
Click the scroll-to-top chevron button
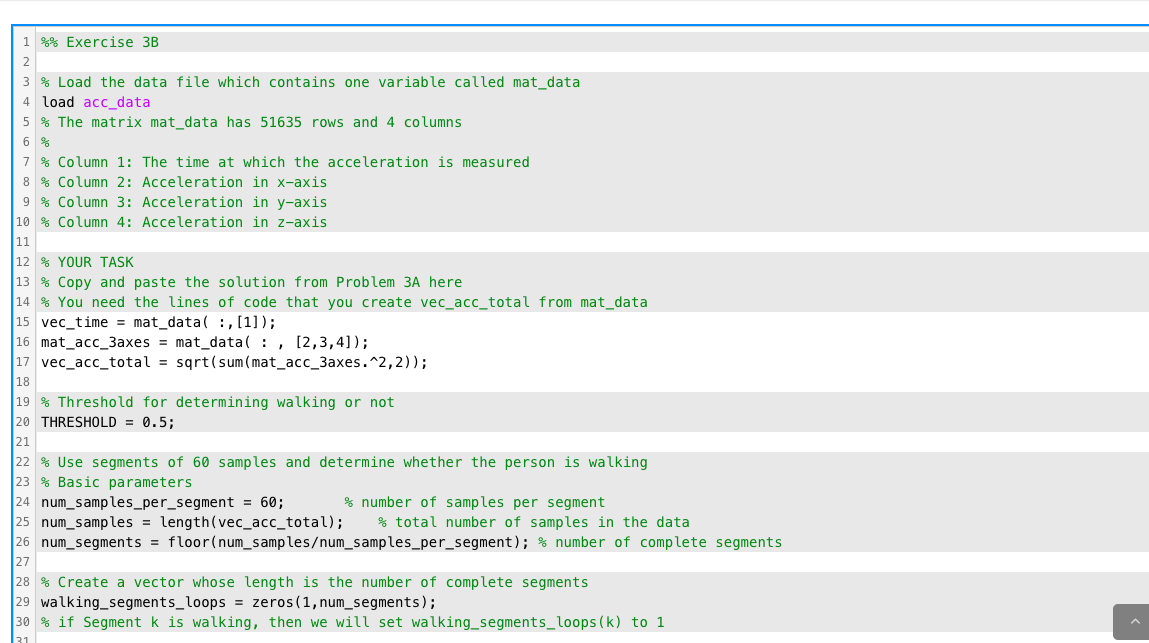point(1134,622)
